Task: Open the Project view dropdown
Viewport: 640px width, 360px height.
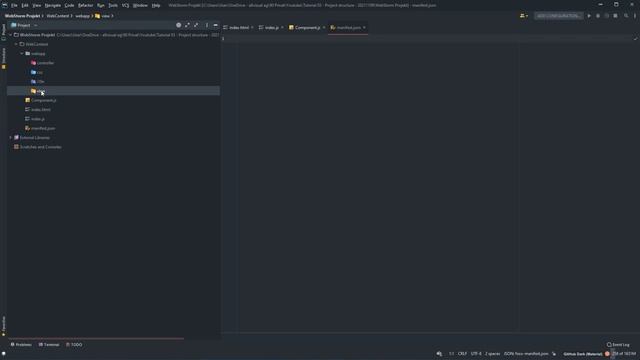Action: pos(24,25)
